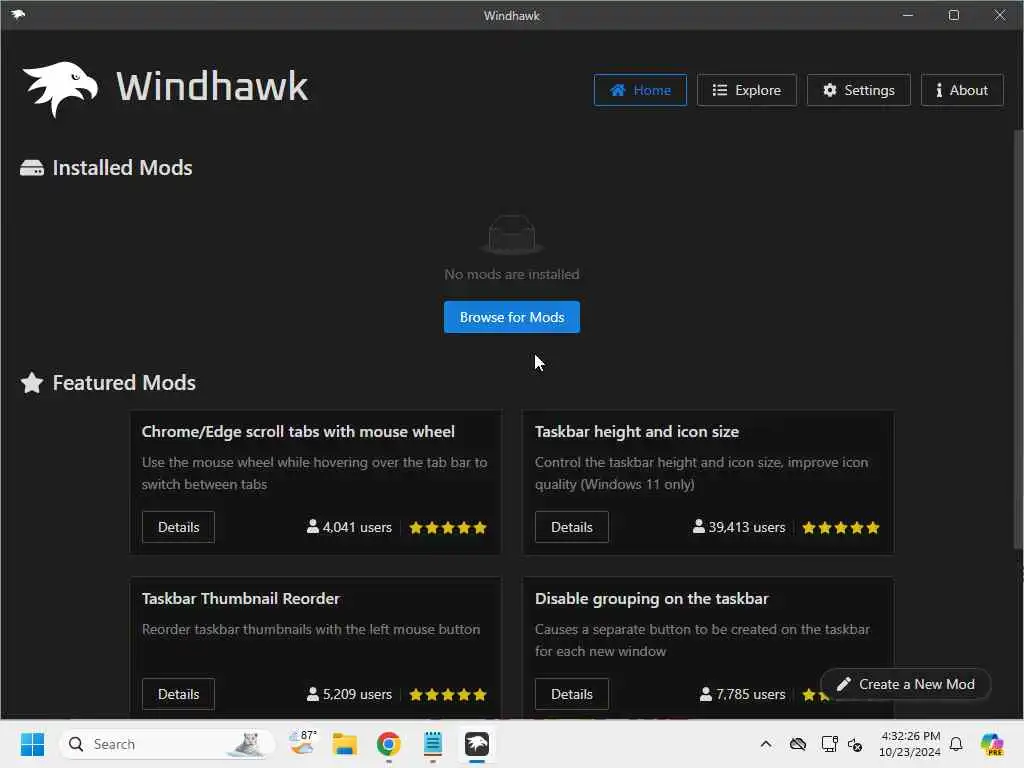Click the star rating of Taskbar height mod
Image resolution: width=1024 pixels, height=768 pixels.
(840, 528)
